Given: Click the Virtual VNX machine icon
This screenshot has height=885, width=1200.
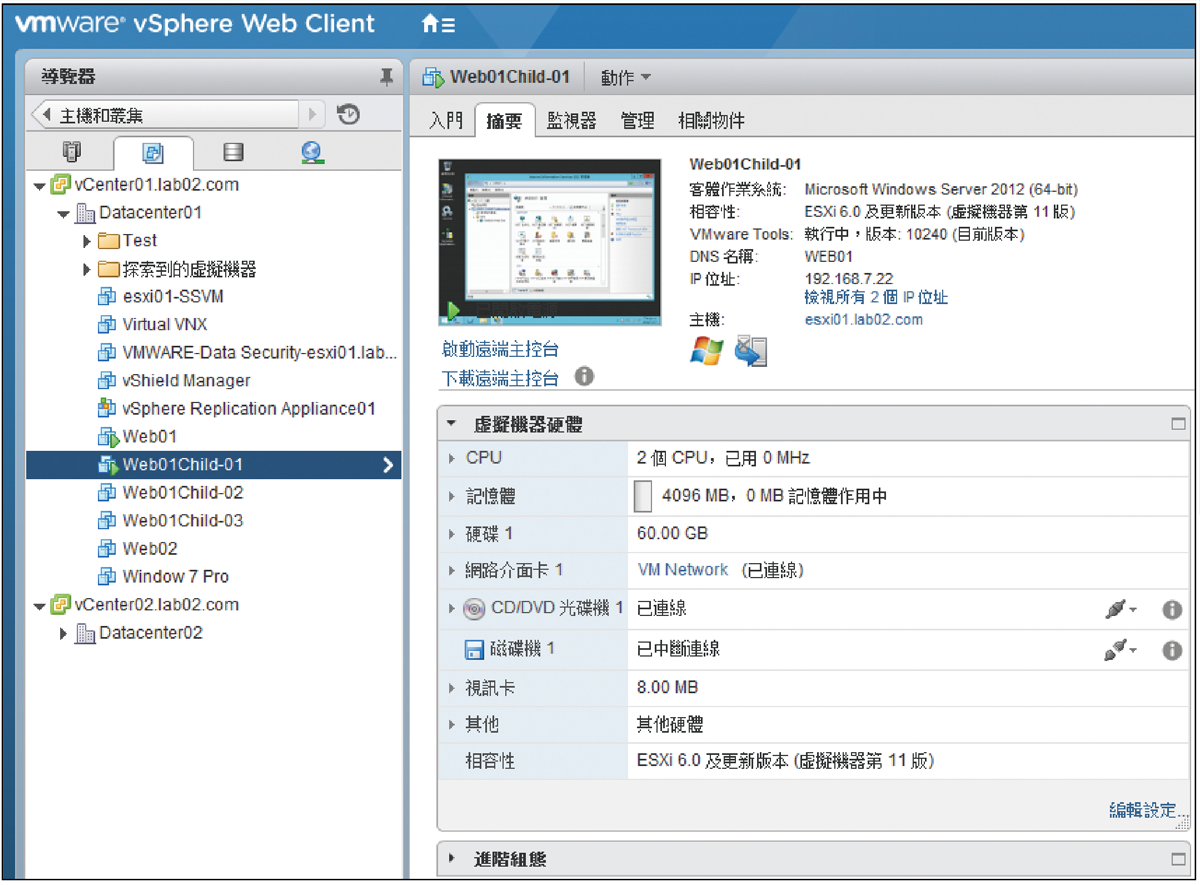Looking at the screenshot, I should [x=108, y=325].
